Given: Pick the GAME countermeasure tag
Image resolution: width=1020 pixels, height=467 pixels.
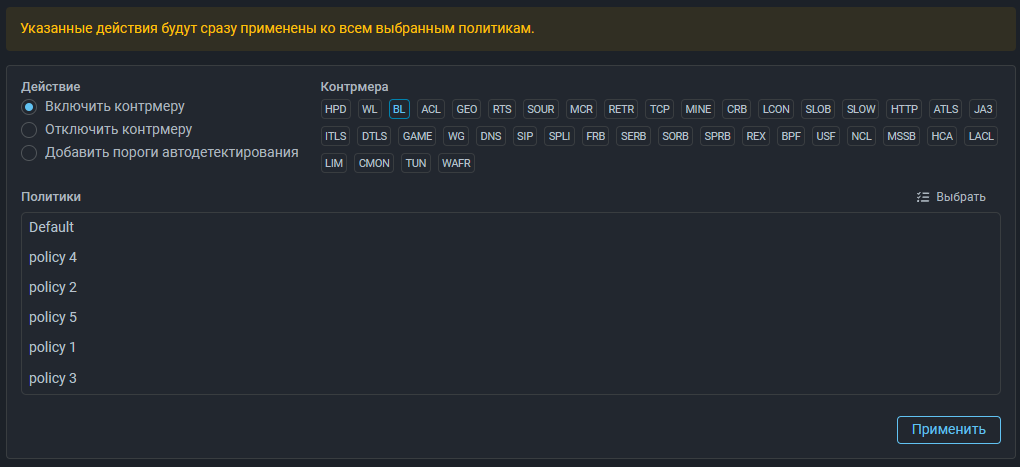Looking at the screenshot, I should pos(417,136).
